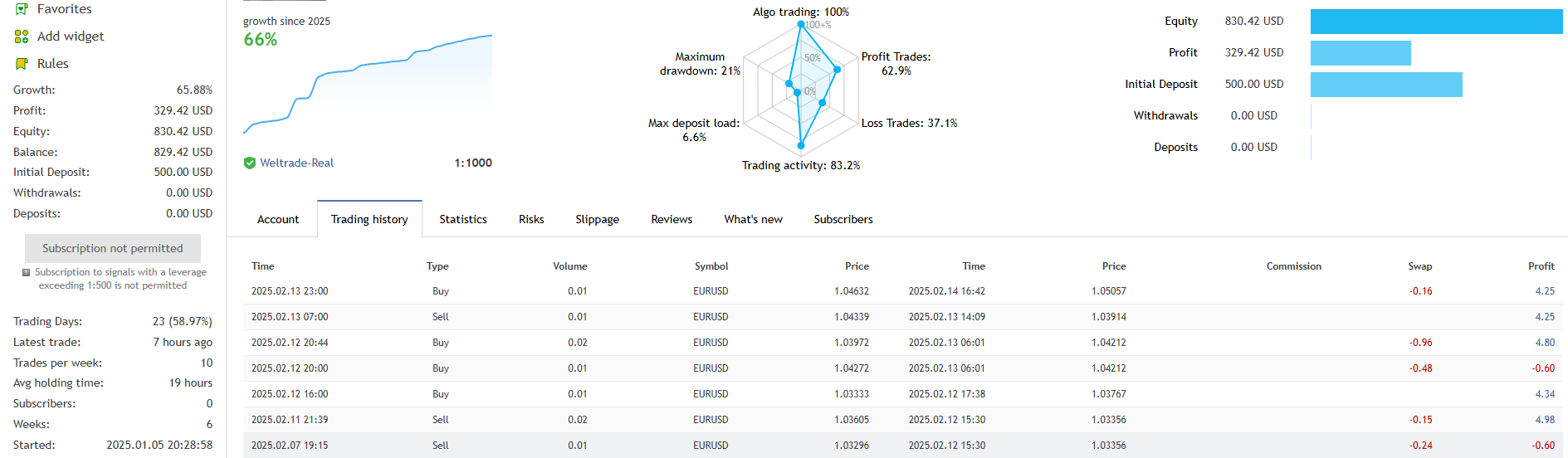
Task: Show the Slippage tab
Action: (597, 219)
